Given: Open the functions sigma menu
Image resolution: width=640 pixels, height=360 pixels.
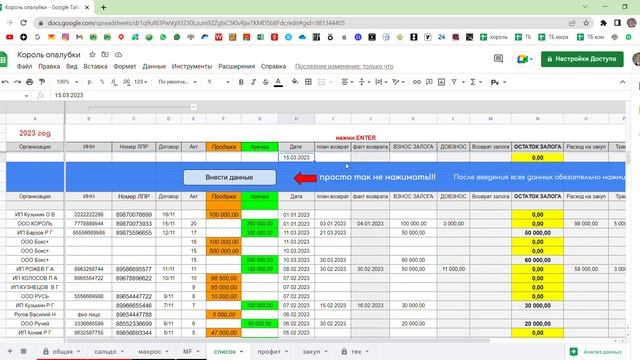Looking at the screenshot, I should coord(475,82).
